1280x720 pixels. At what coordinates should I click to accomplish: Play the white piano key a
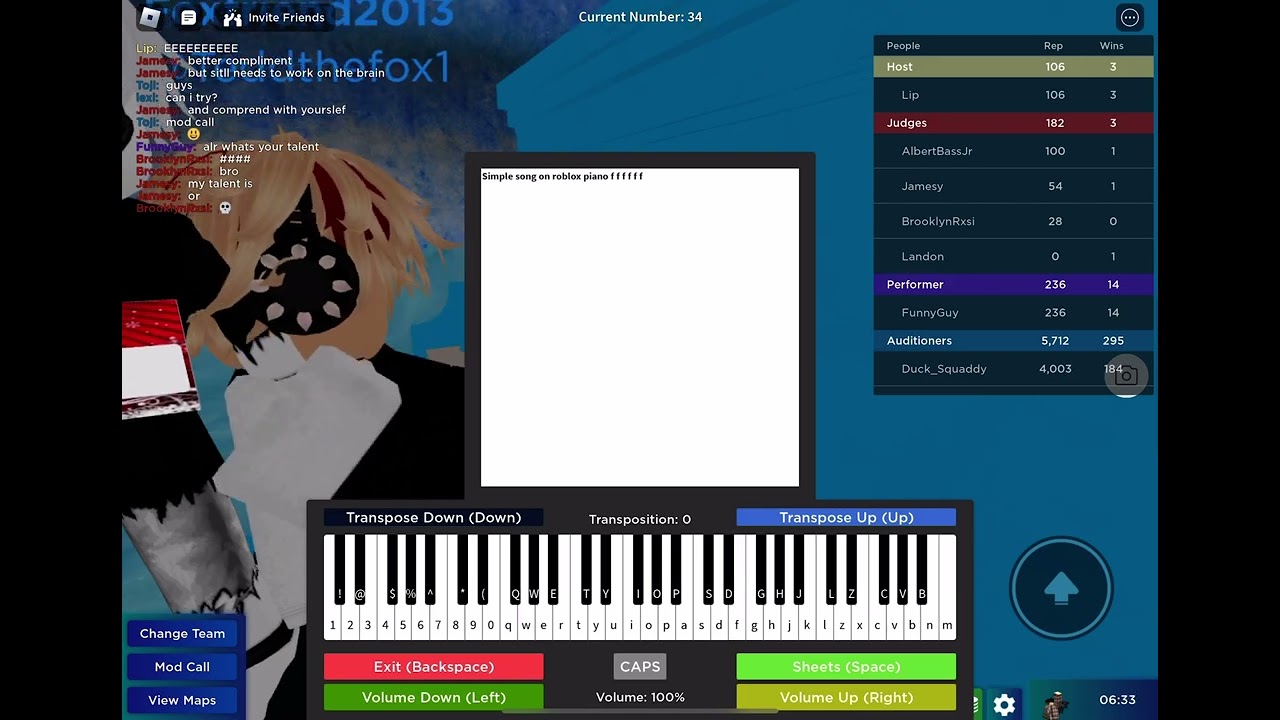tap(684, 625)
